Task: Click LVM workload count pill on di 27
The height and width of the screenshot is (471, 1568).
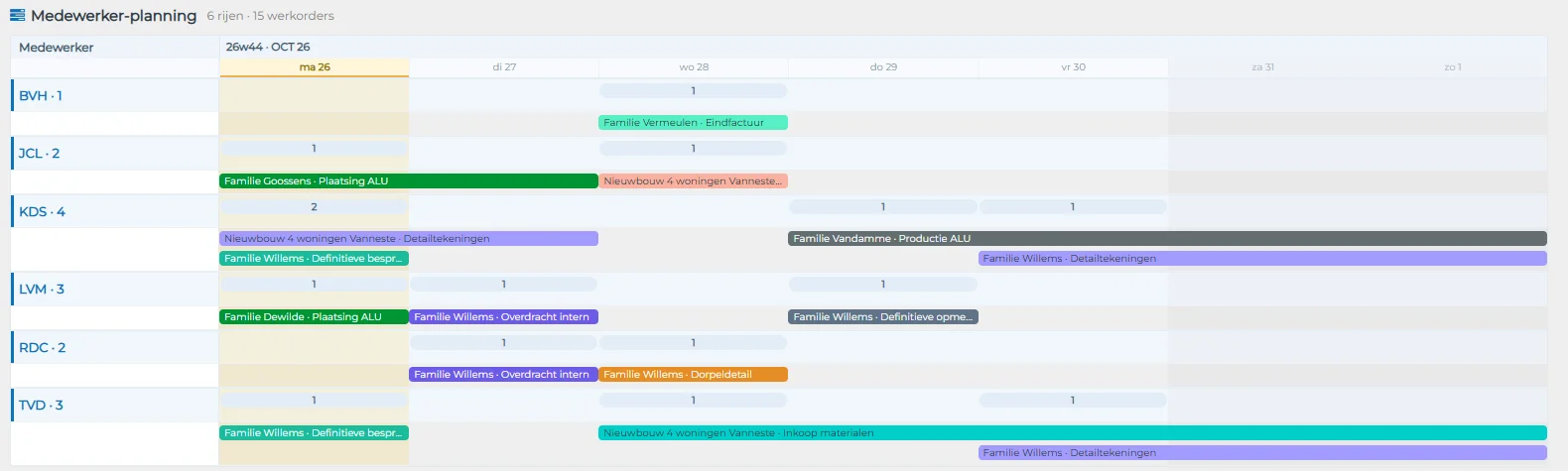Action: tap(503, 285)
